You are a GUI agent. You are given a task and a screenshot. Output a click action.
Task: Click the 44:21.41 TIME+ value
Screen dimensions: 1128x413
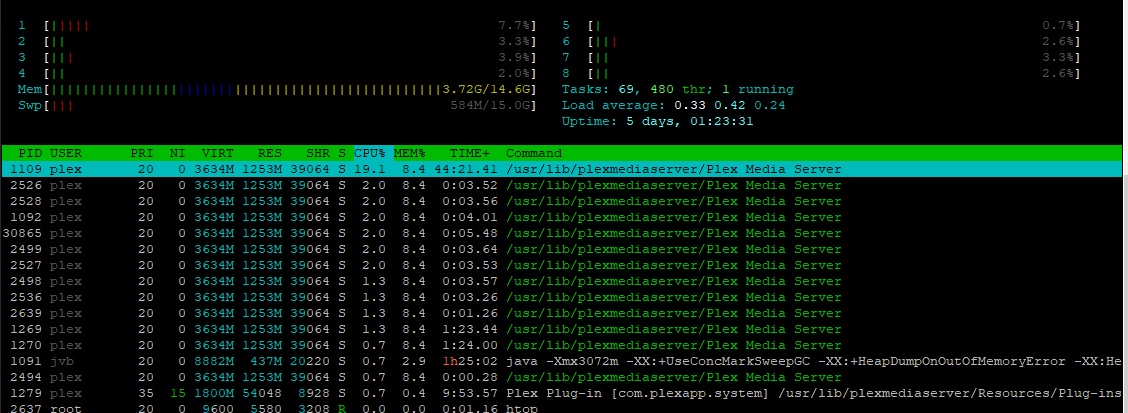click(x=466, y=170)
